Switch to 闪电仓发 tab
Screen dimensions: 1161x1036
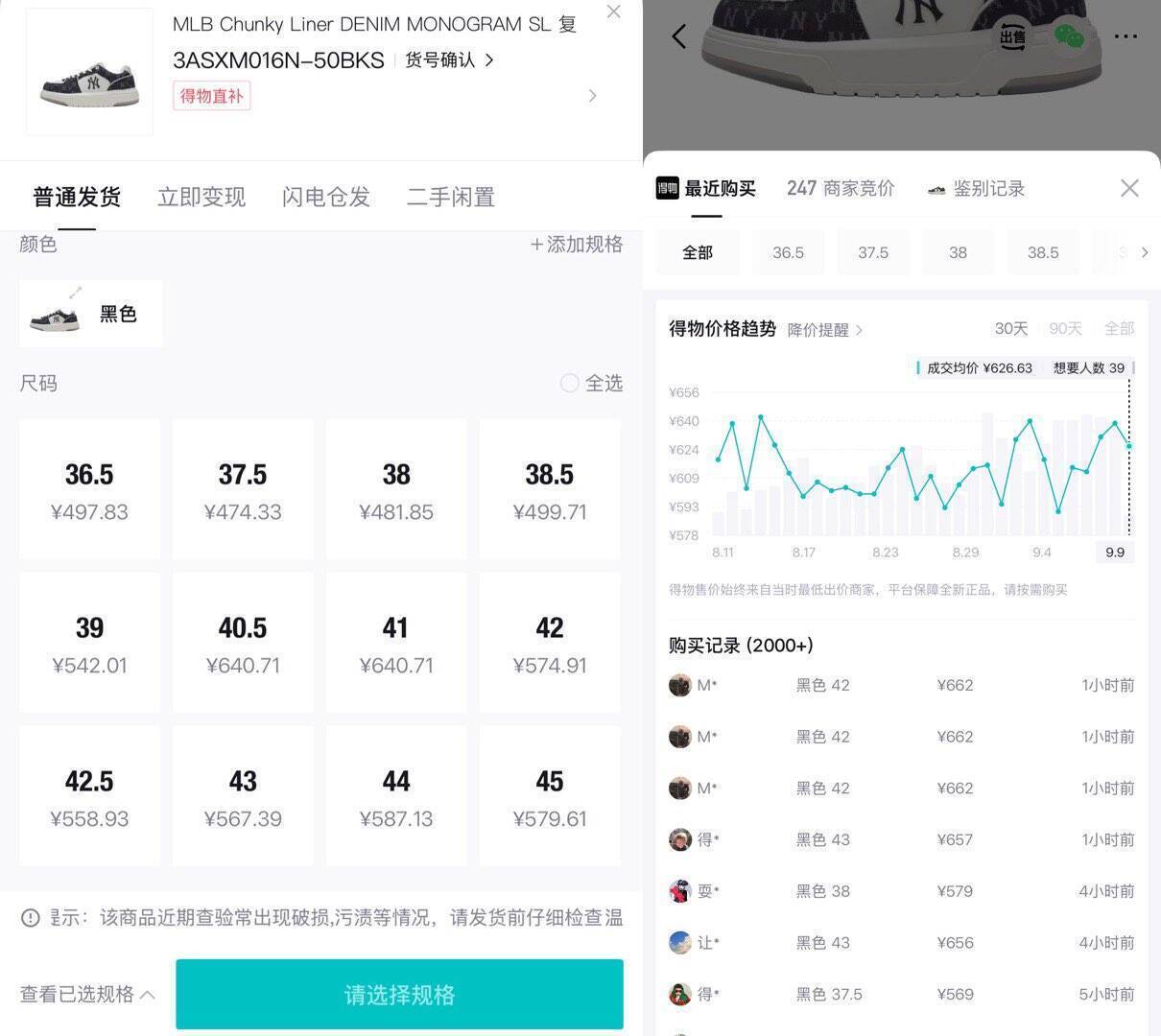tap(326, 197)
